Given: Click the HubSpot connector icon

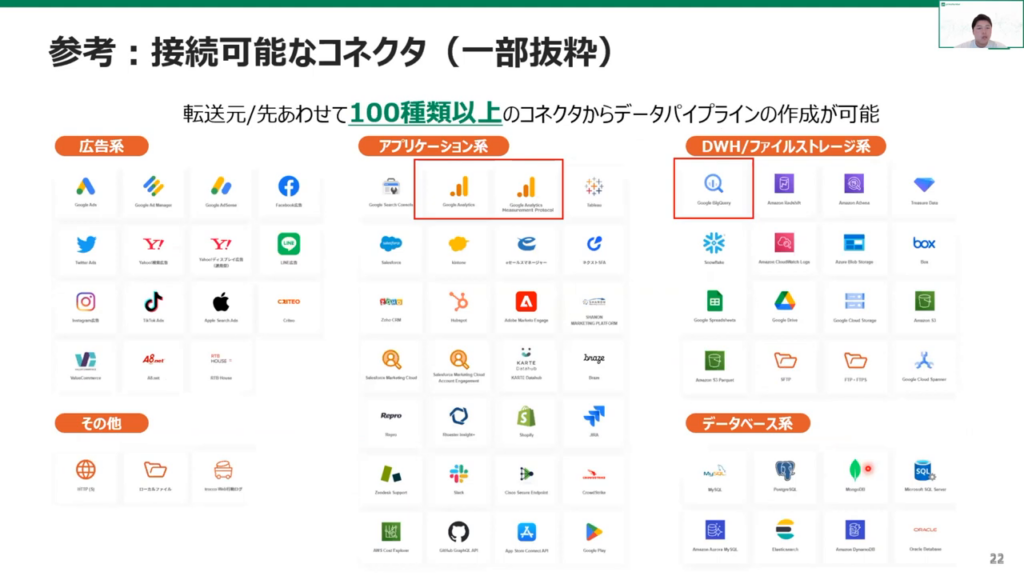Looking at the screenshot, I should click(x=459, y=302).
